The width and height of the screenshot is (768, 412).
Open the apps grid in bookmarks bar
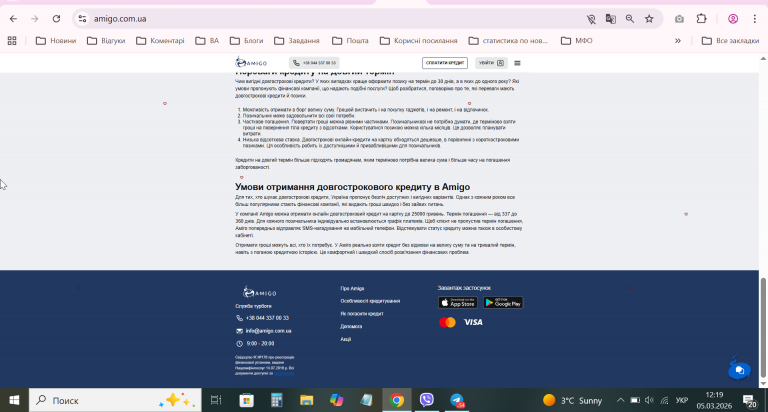12,41
